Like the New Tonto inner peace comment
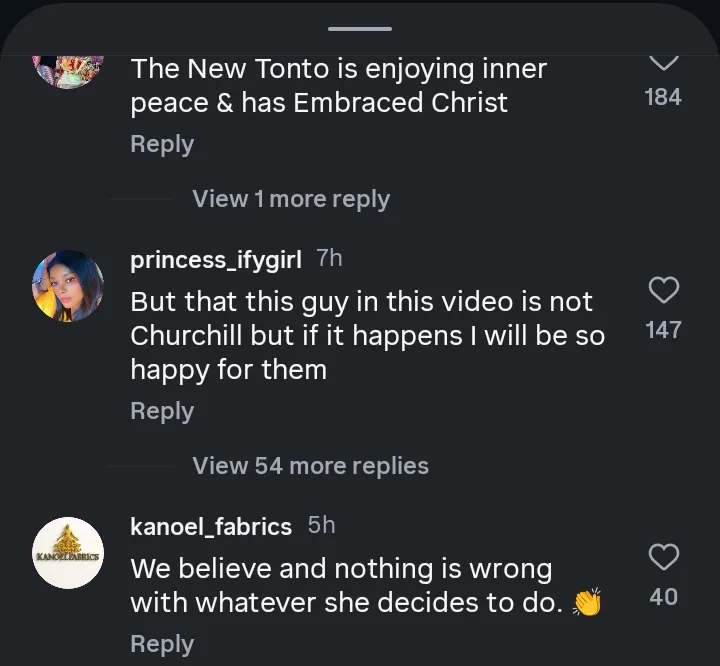The image size is (720, 666). coord(664,62)
